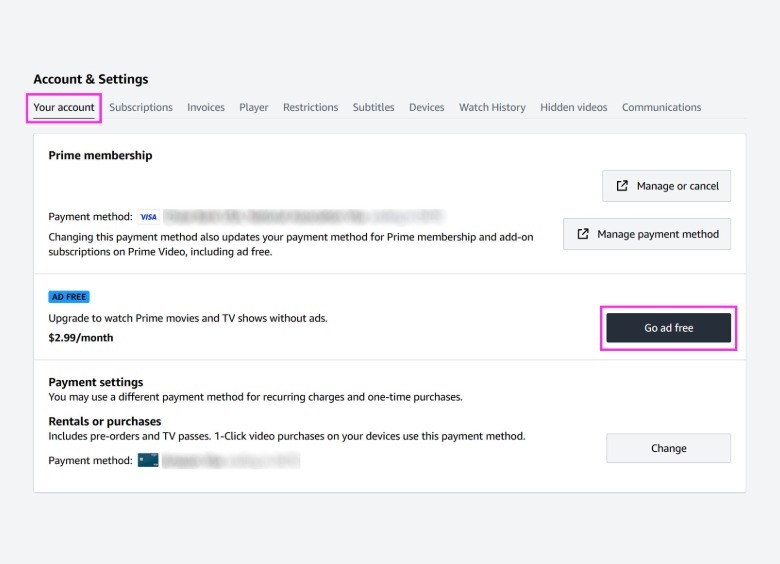Switch to the Subtitles tab
Viewport: 780px width, 564px height.
(x=373, y=107)
